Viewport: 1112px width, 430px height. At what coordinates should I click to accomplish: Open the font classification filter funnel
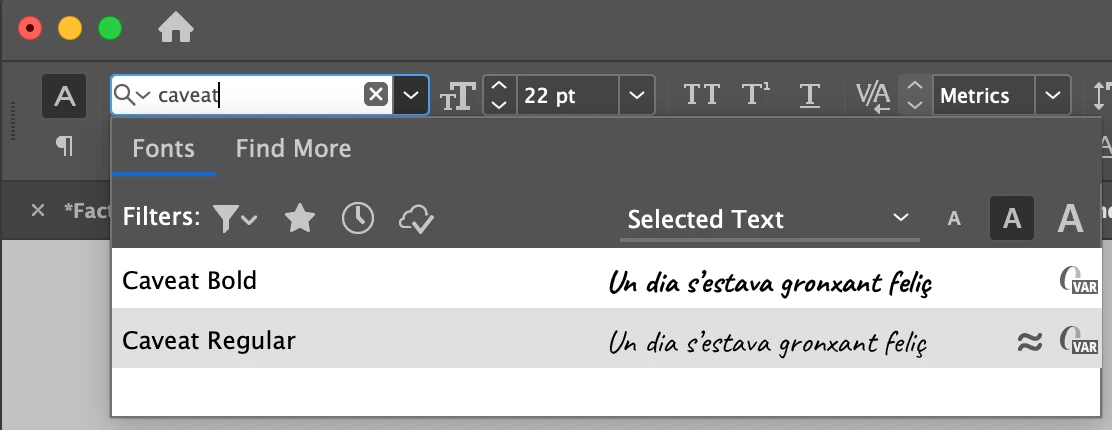[235, 219]
